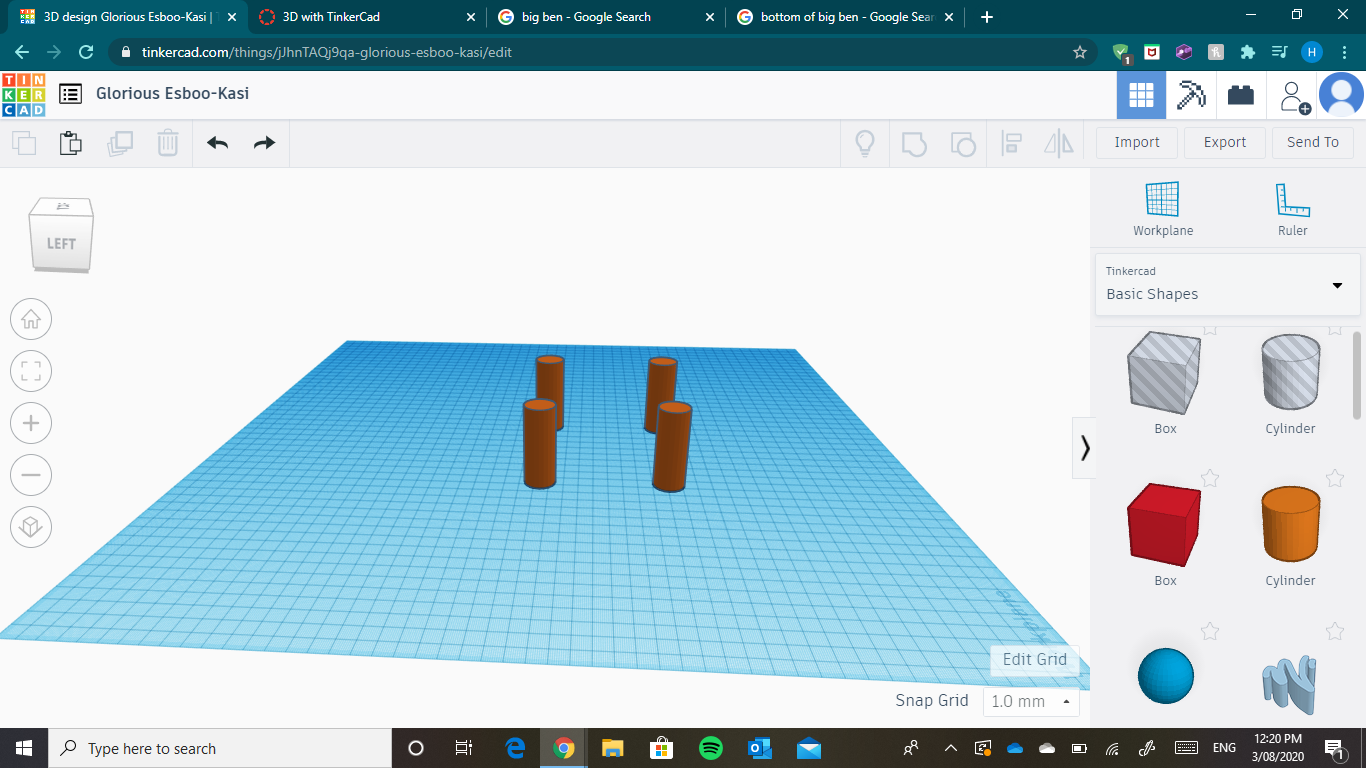
Task: Select the front-right tilted orange cylinder
Action: 672,448
